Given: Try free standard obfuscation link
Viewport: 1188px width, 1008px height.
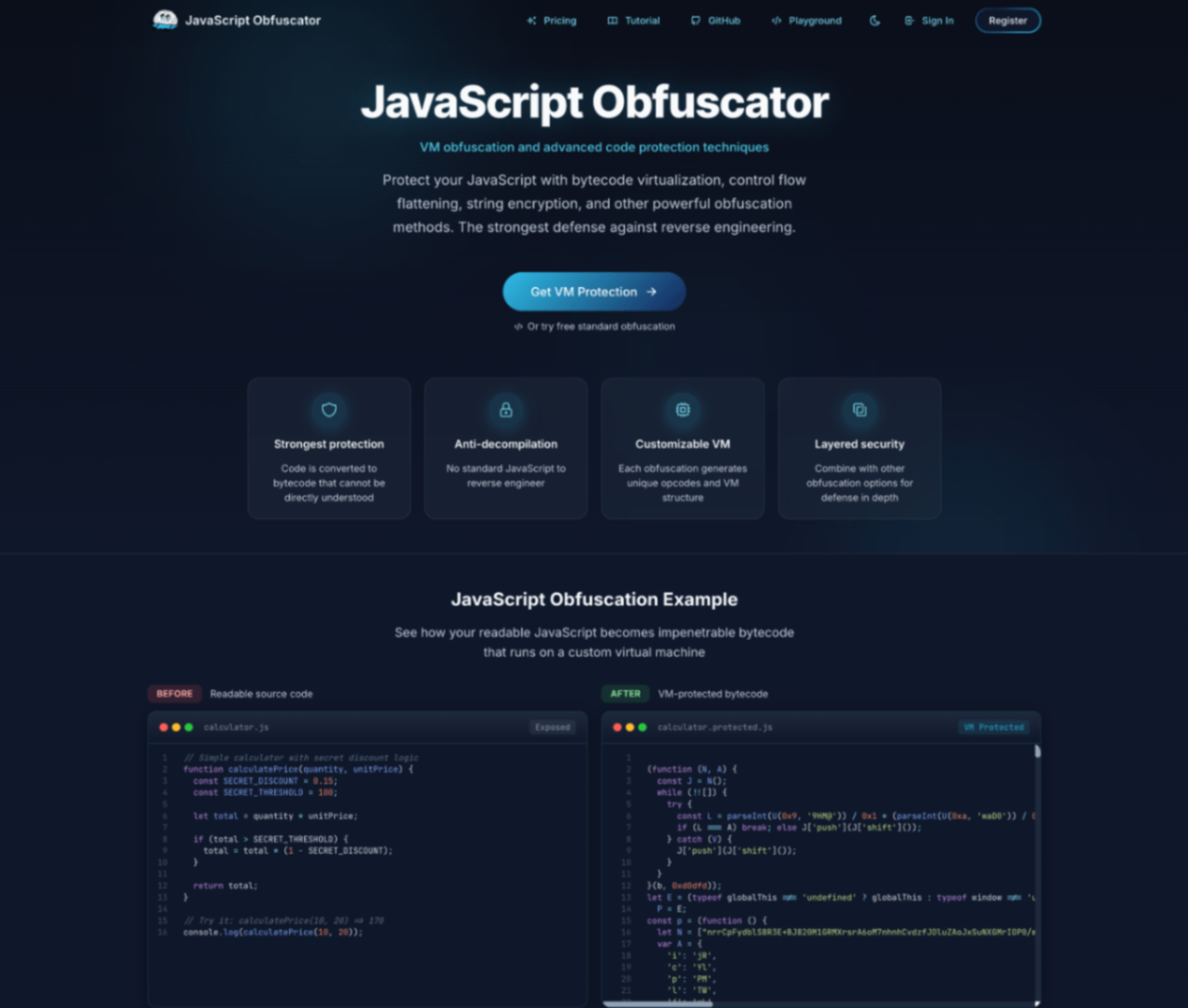Looking at the screenshot, I should tap(595, 326).
